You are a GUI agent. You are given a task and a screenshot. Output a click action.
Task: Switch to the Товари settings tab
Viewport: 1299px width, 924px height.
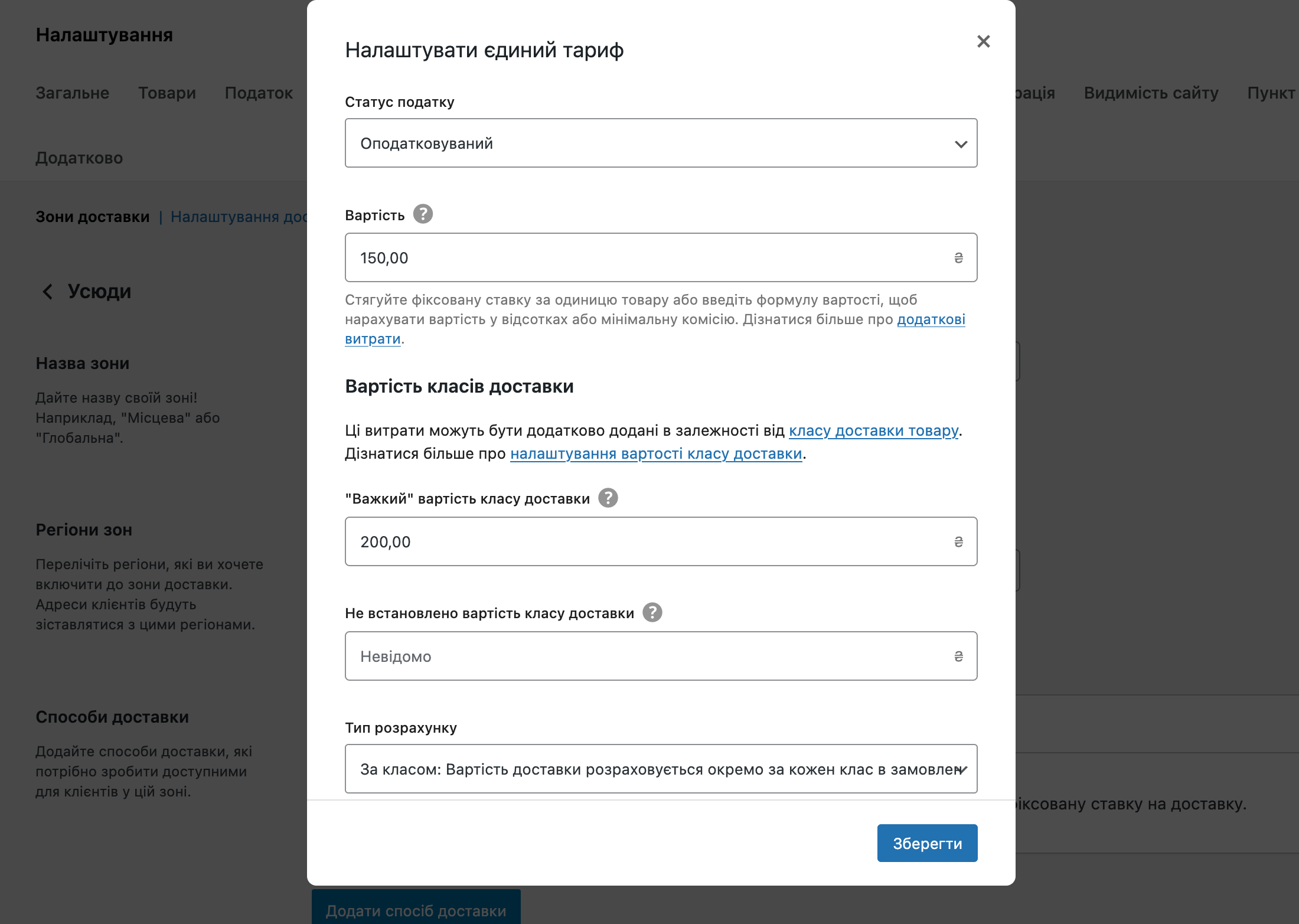(x=167, y=93)
